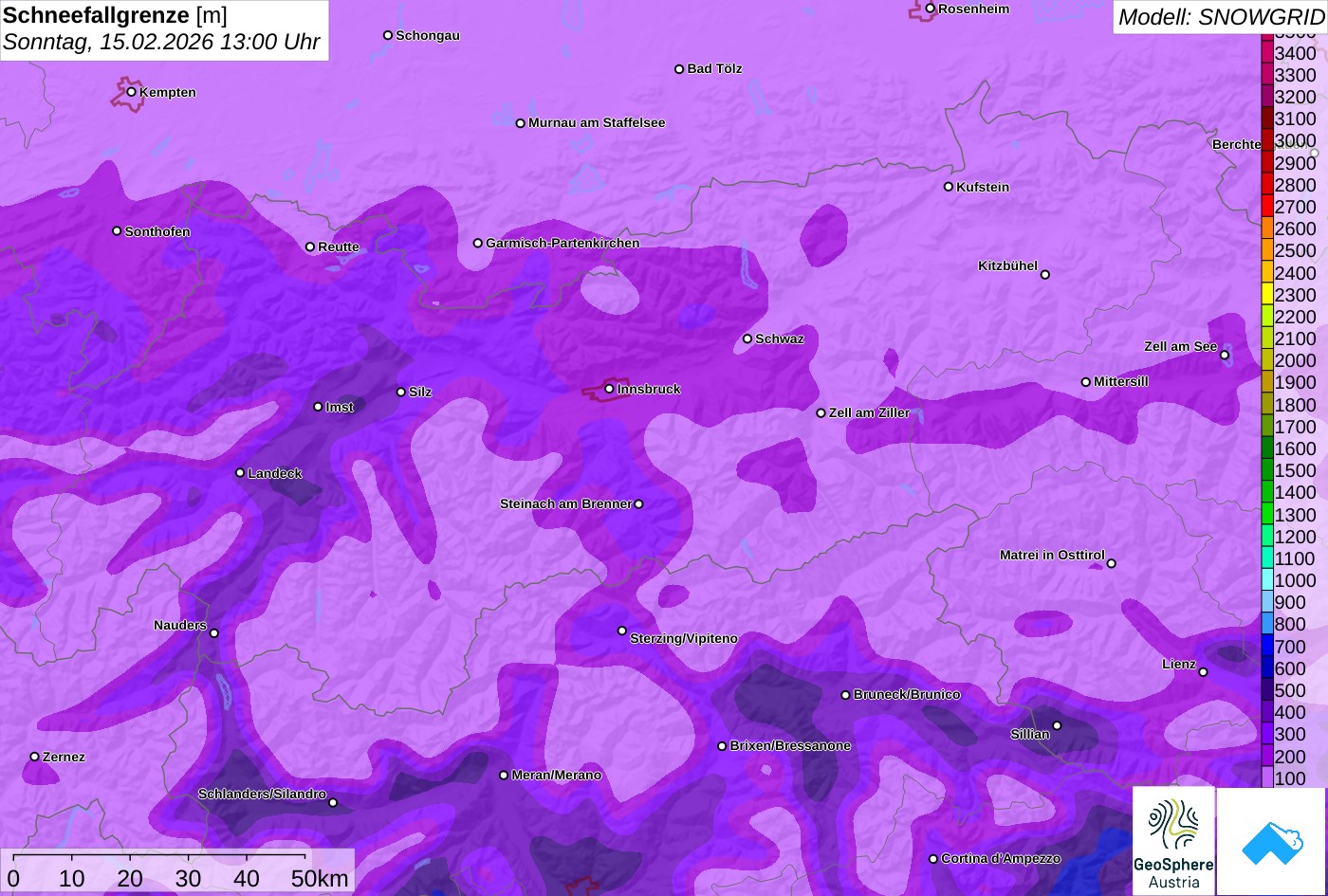Click the Lienz marker dot

(x=1203, y=672)
